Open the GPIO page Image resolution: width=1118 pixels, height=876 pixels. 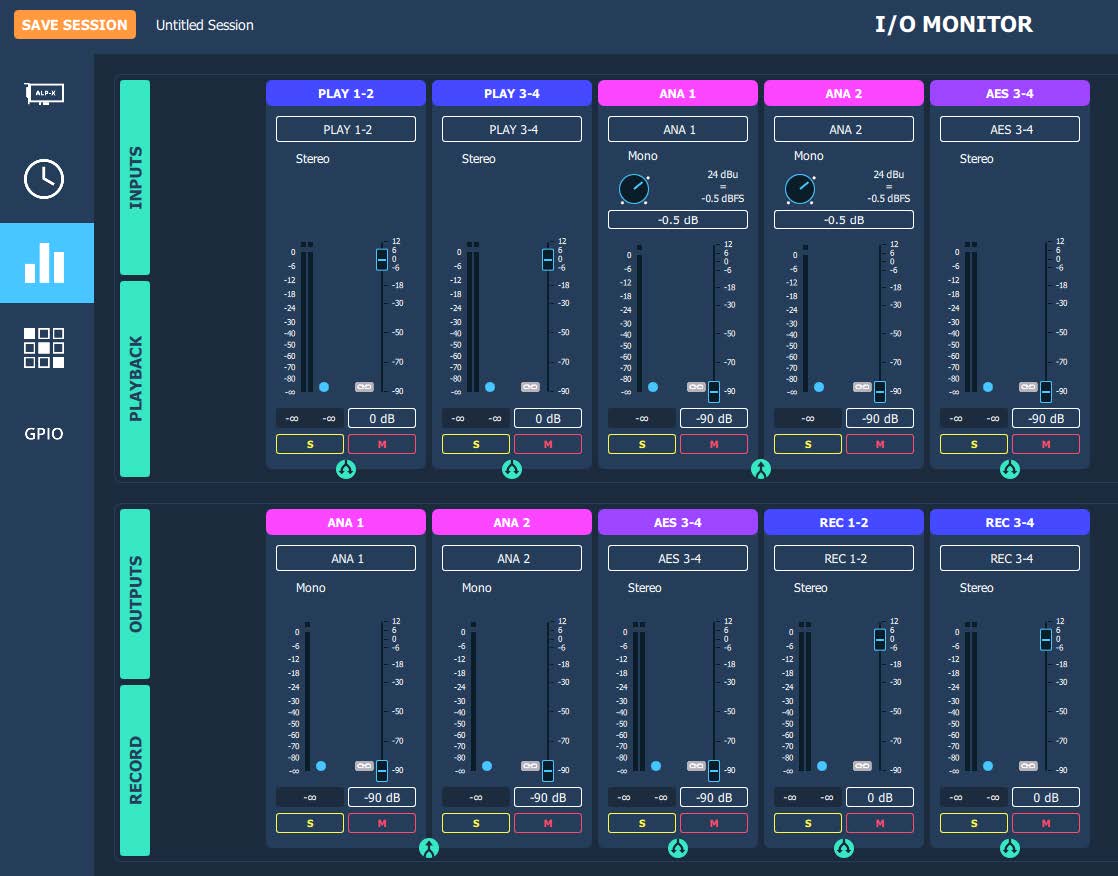pyautogui.click(x=44, y=433)
